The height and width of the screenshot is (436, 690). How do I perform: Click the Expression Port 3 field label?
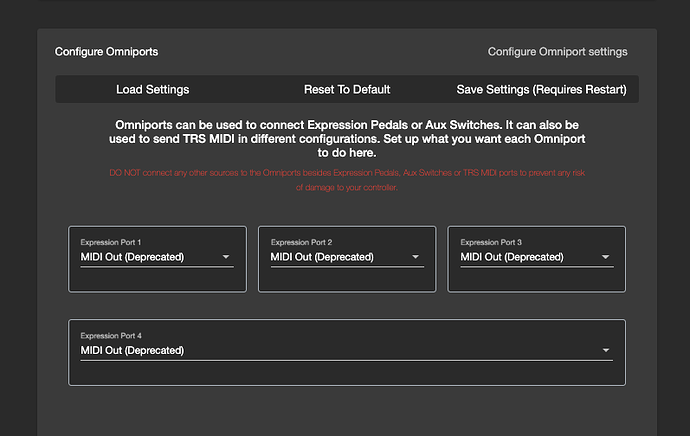pos(491,242)
